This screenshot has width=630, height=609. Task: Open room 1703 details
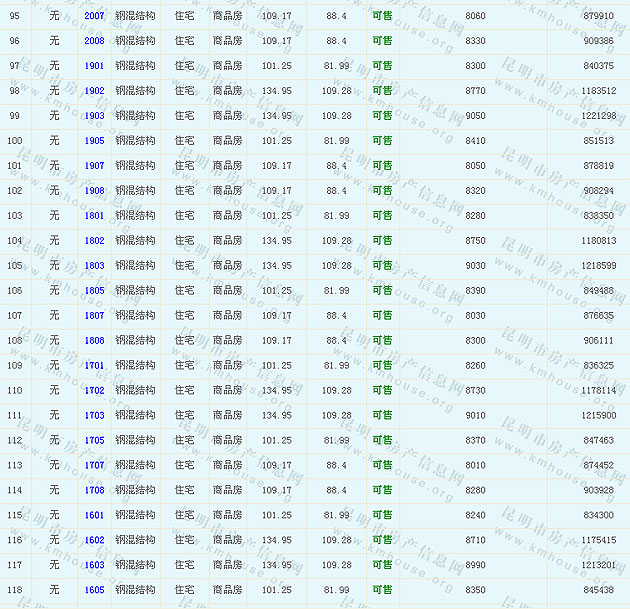pyautogui.click(x=94, y=416)
